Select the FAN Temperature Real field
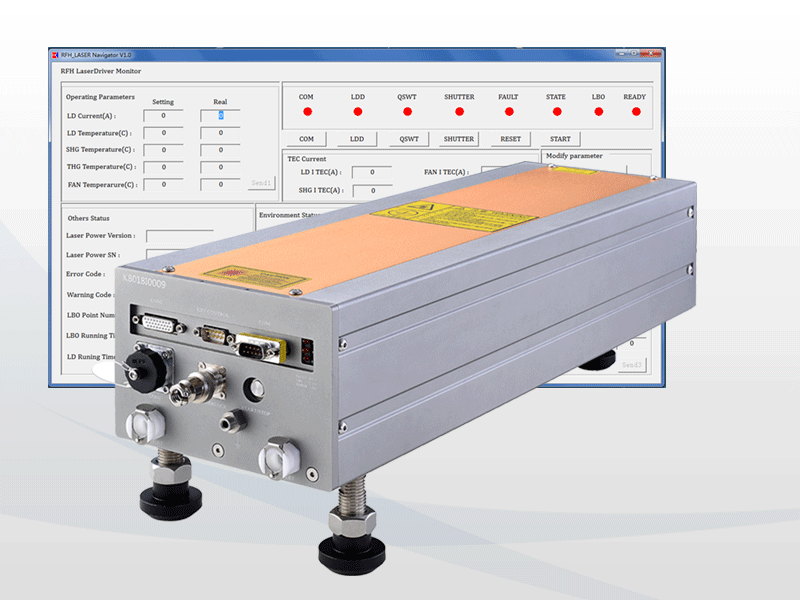800x600 pixels. [220, 184]
